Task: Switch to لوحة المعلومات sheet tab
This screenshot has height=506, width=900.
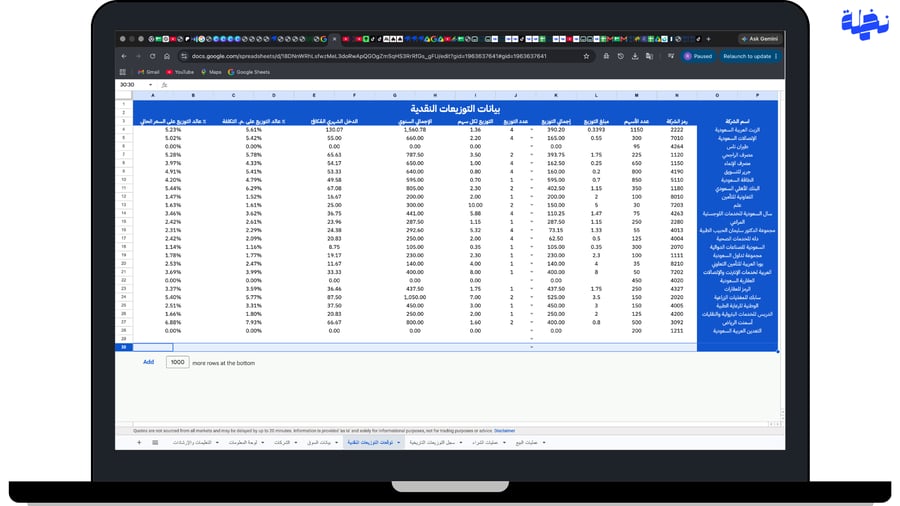Action: tap(243, 442)
